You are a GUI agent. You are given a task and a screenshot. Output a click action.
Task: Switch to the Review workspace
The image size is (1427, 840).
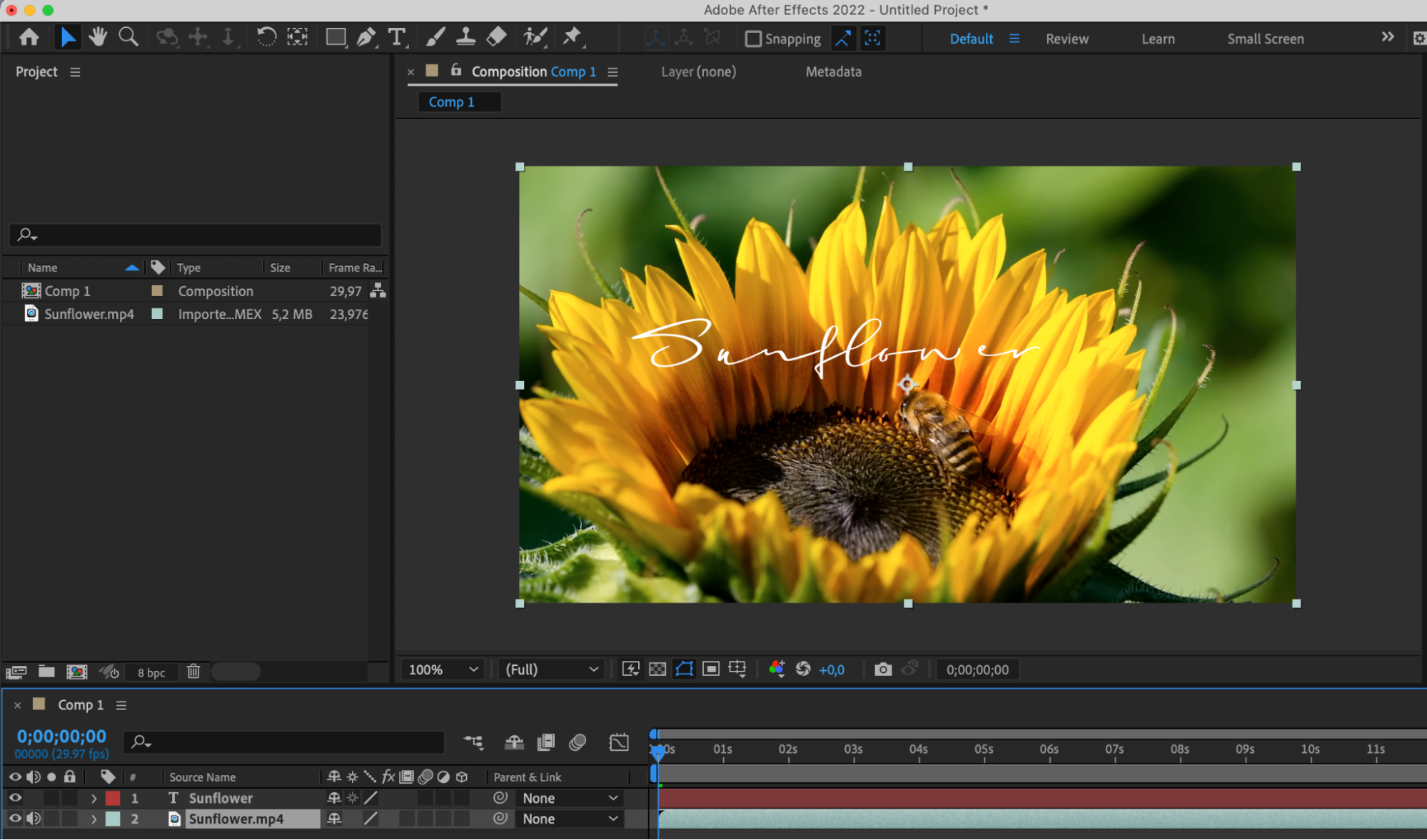point(1067,39)
